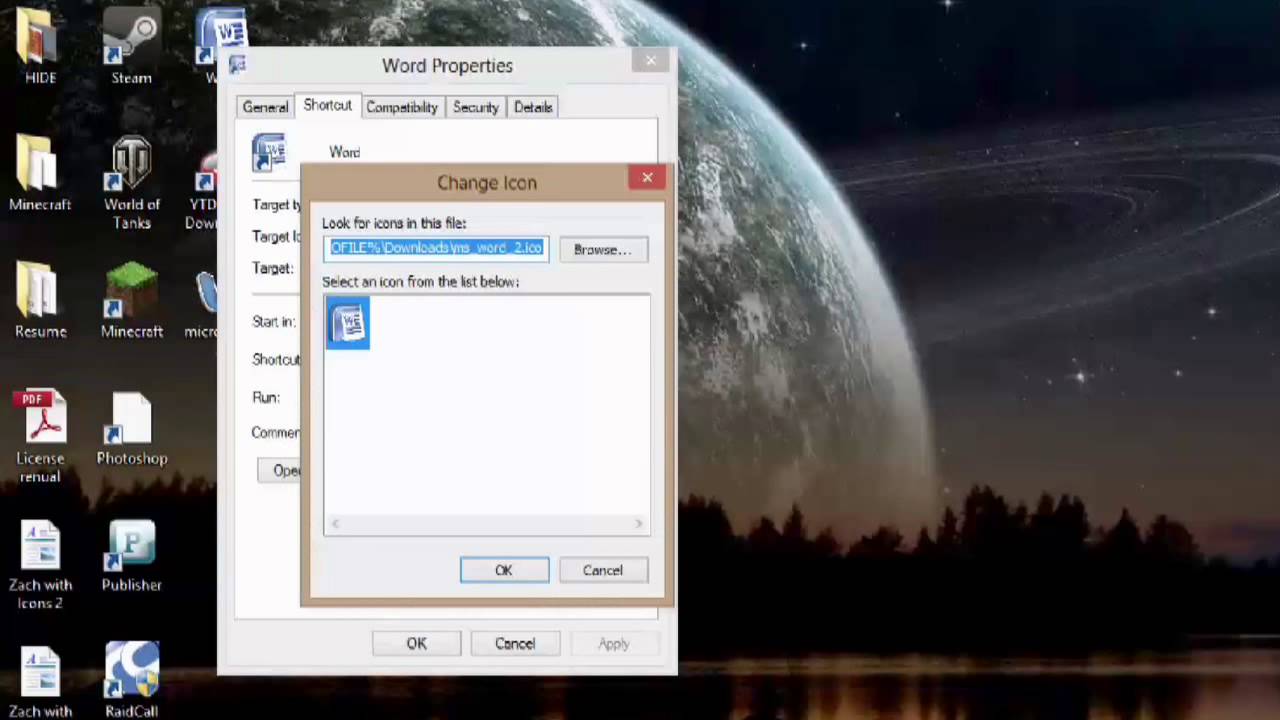
Task: Confirm Change Icon with OK
Action: pos(504,570)
